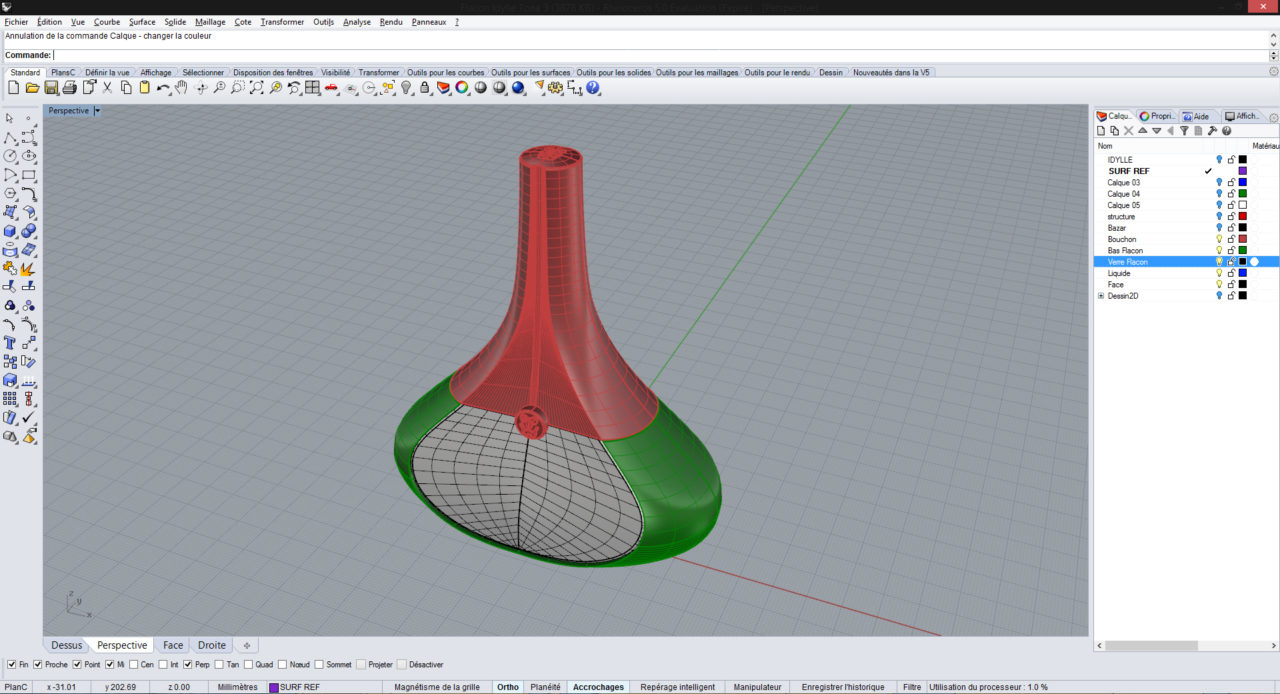The image size is (1280, 694).
Task: Open the Fichier menu
Action: pyautogui.click(x=17, y=22)
